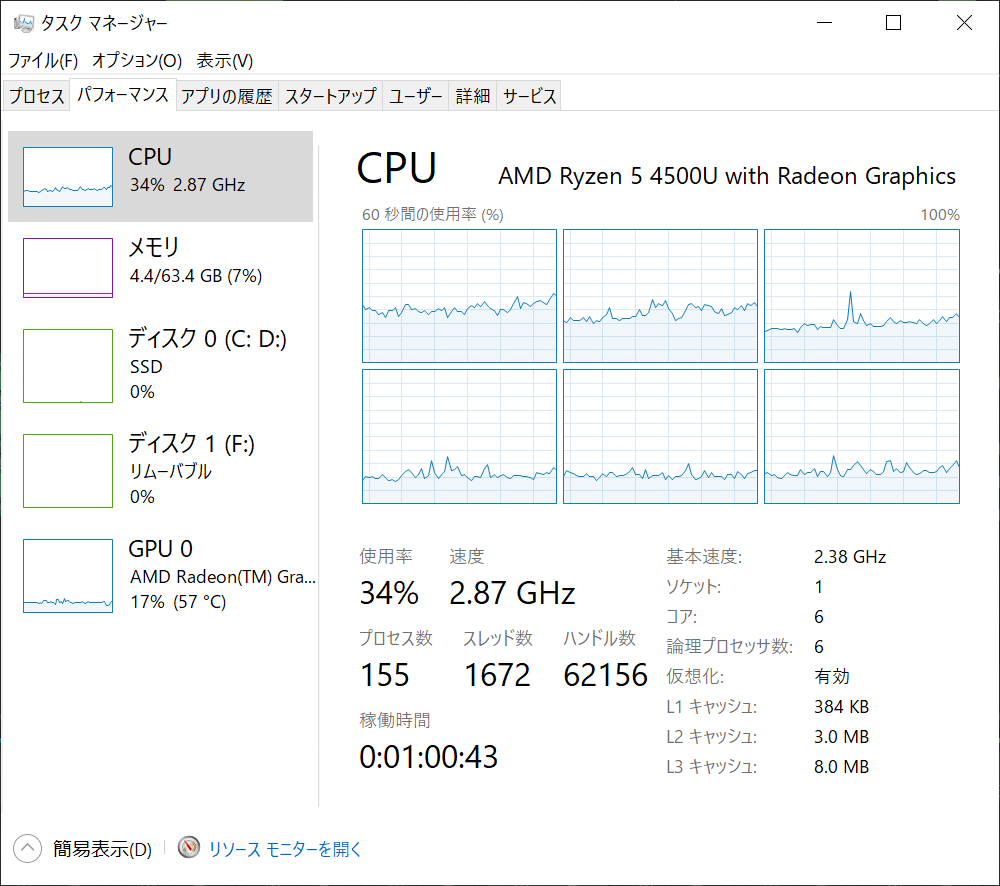Switch to the ユーザー tab

click(415, 96)
